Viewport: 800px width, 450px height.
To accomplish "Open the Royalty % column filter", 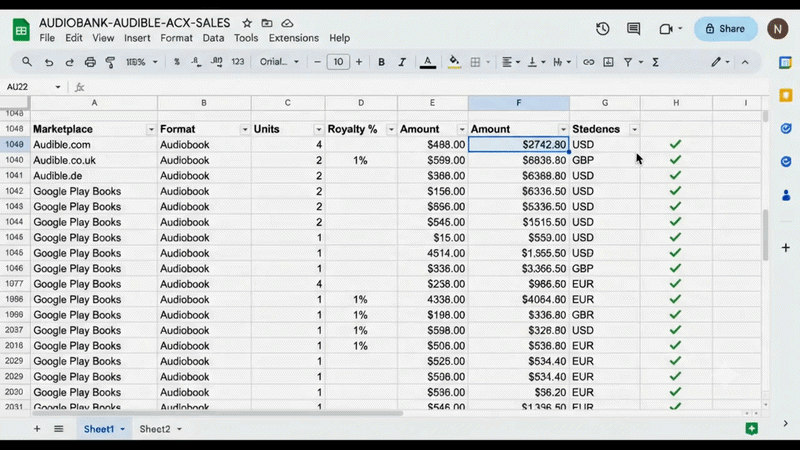I will [x=391, y=129].
